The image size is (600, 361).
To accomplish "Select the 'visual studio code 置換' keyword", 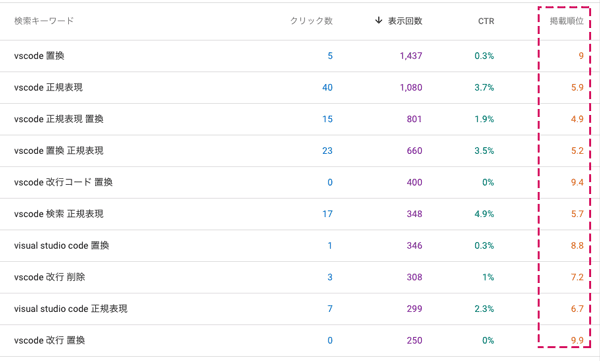I will click(x=62, y=245).
